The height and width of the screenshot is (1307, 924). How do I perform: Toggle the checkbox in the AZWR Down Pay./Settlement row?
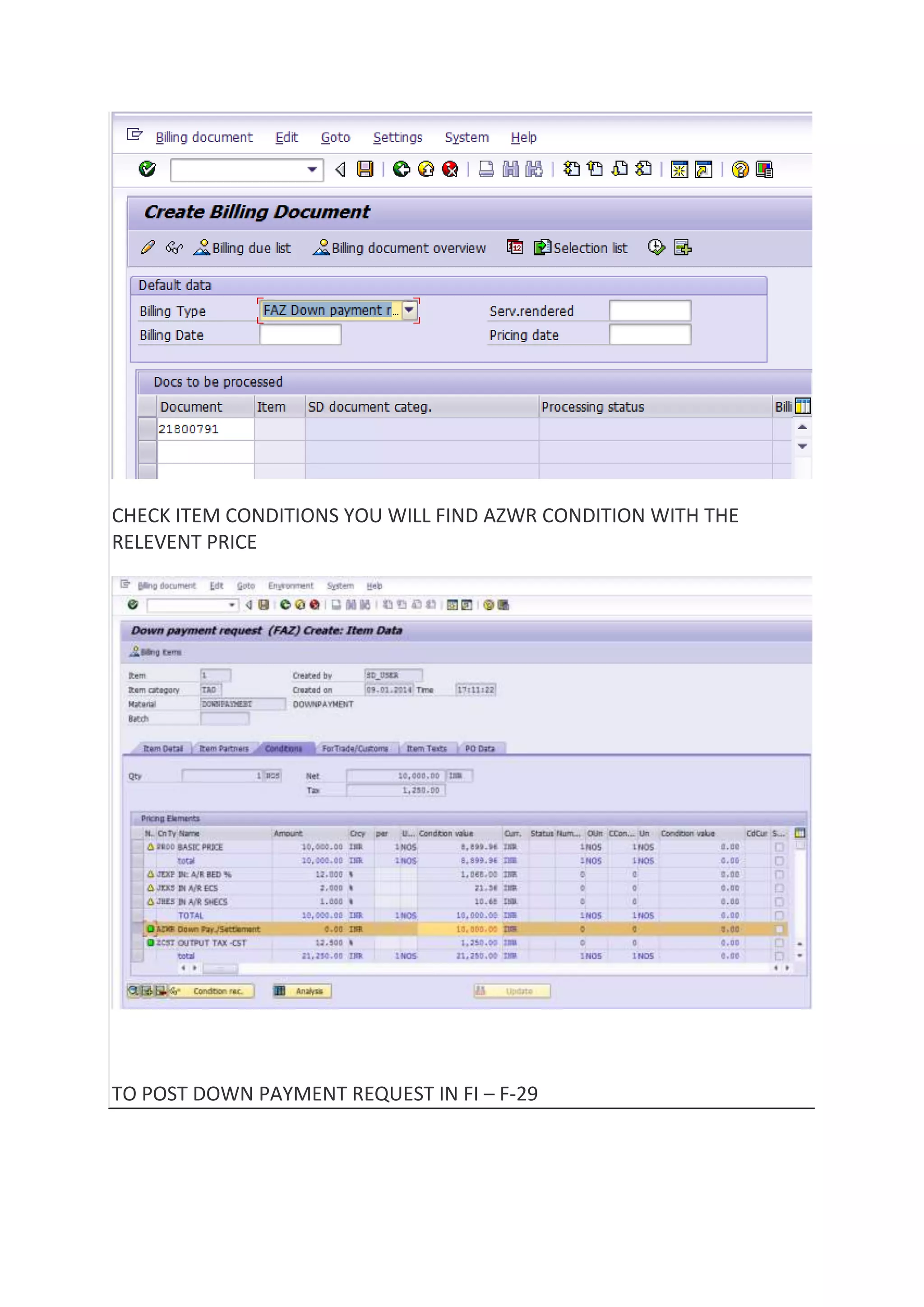pos(779,929)
